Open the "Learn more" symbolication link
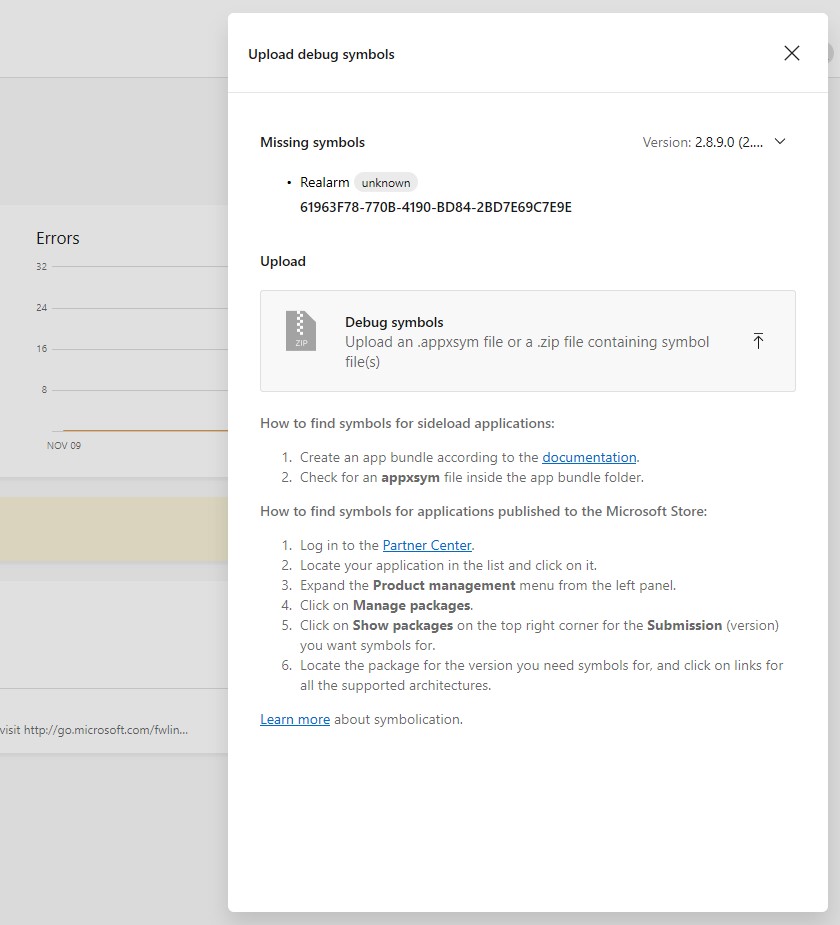Screen dimensions: 840x925 click(x=294, y=719)
